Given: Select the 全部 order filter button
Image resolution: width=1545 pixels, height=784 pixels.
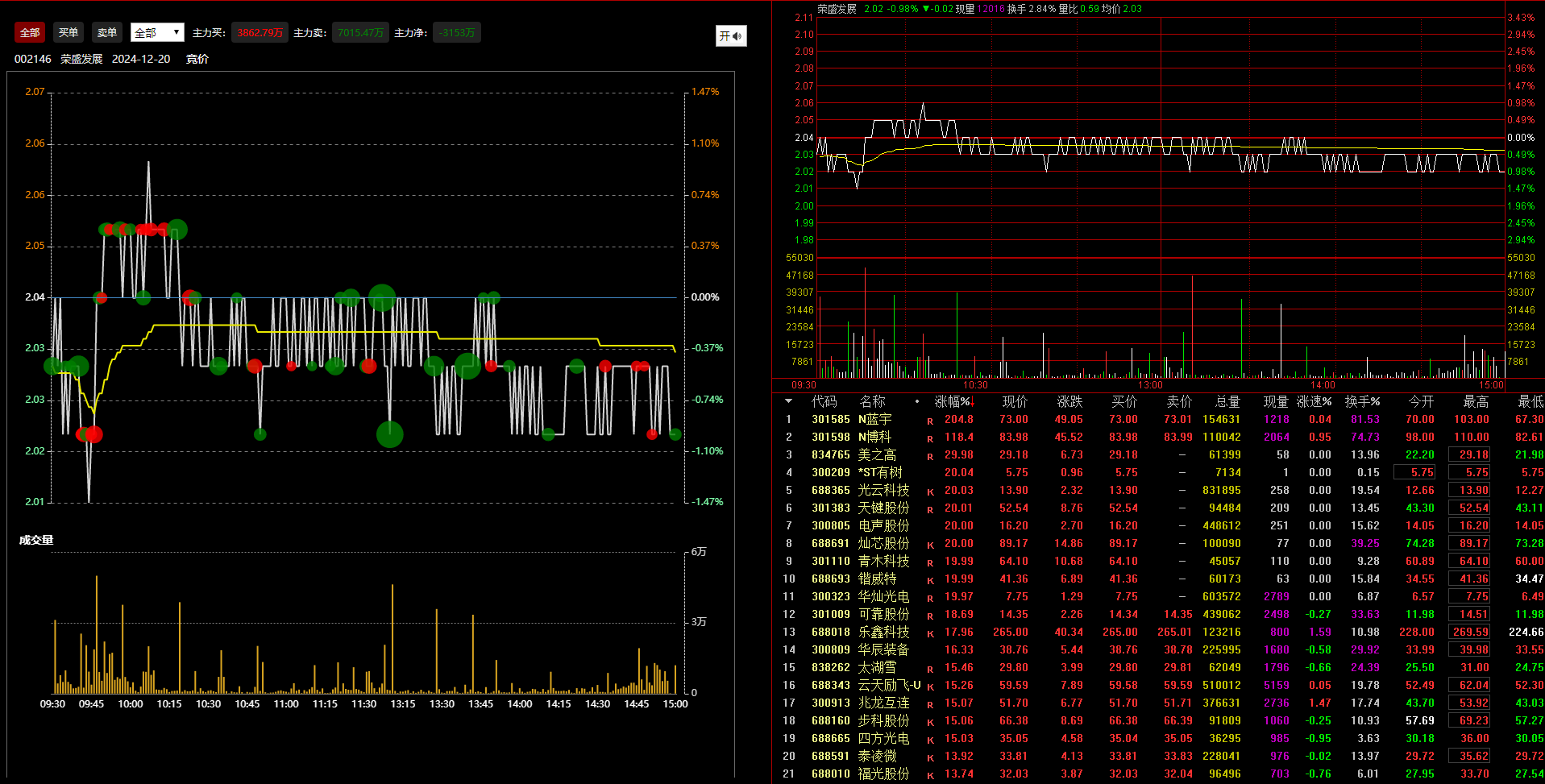Looking at the screenshot, I should [x=30, y=33].
